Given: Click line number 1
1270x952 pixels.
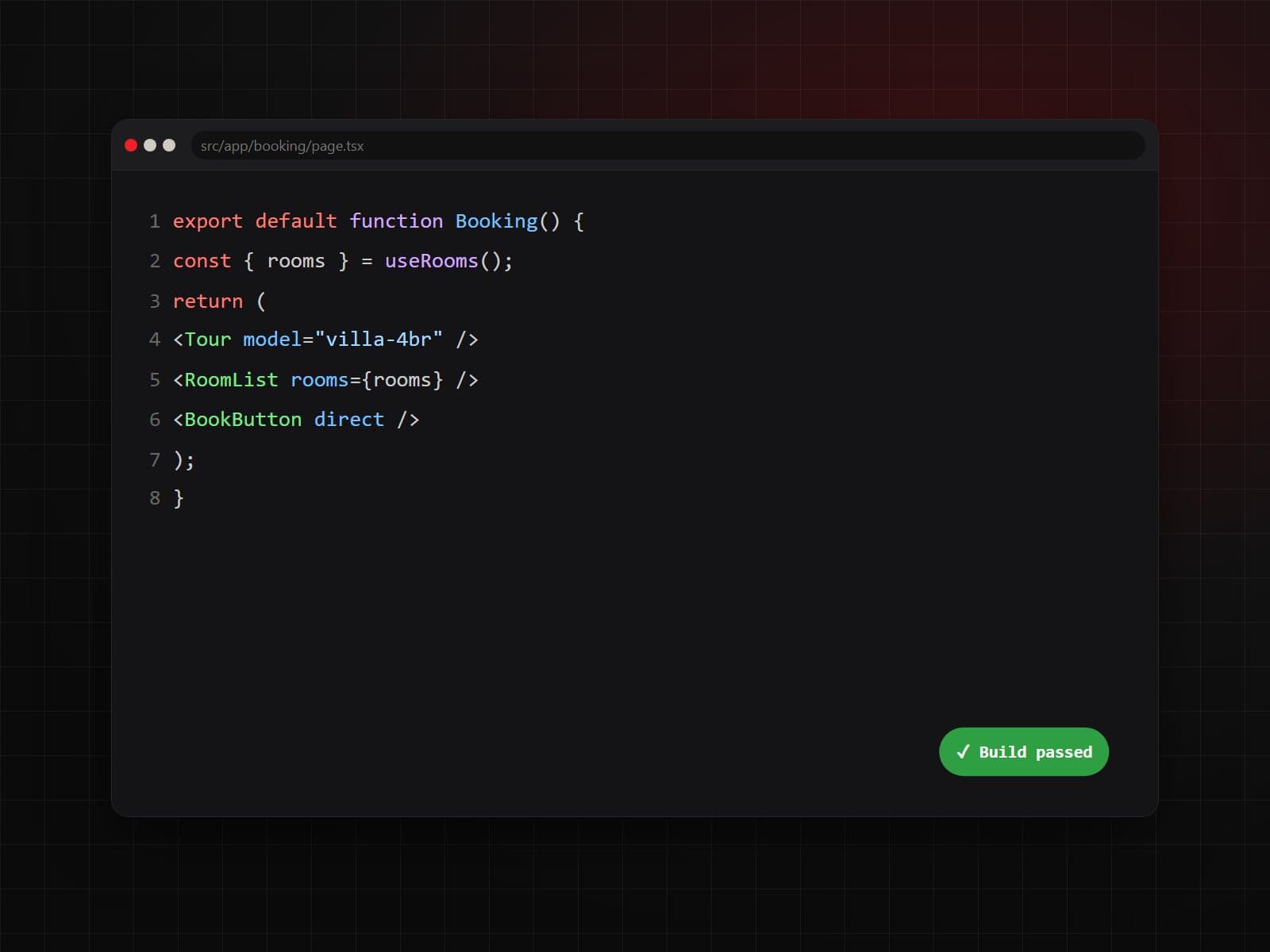Looking at the screenshot, I should (155, 221).
